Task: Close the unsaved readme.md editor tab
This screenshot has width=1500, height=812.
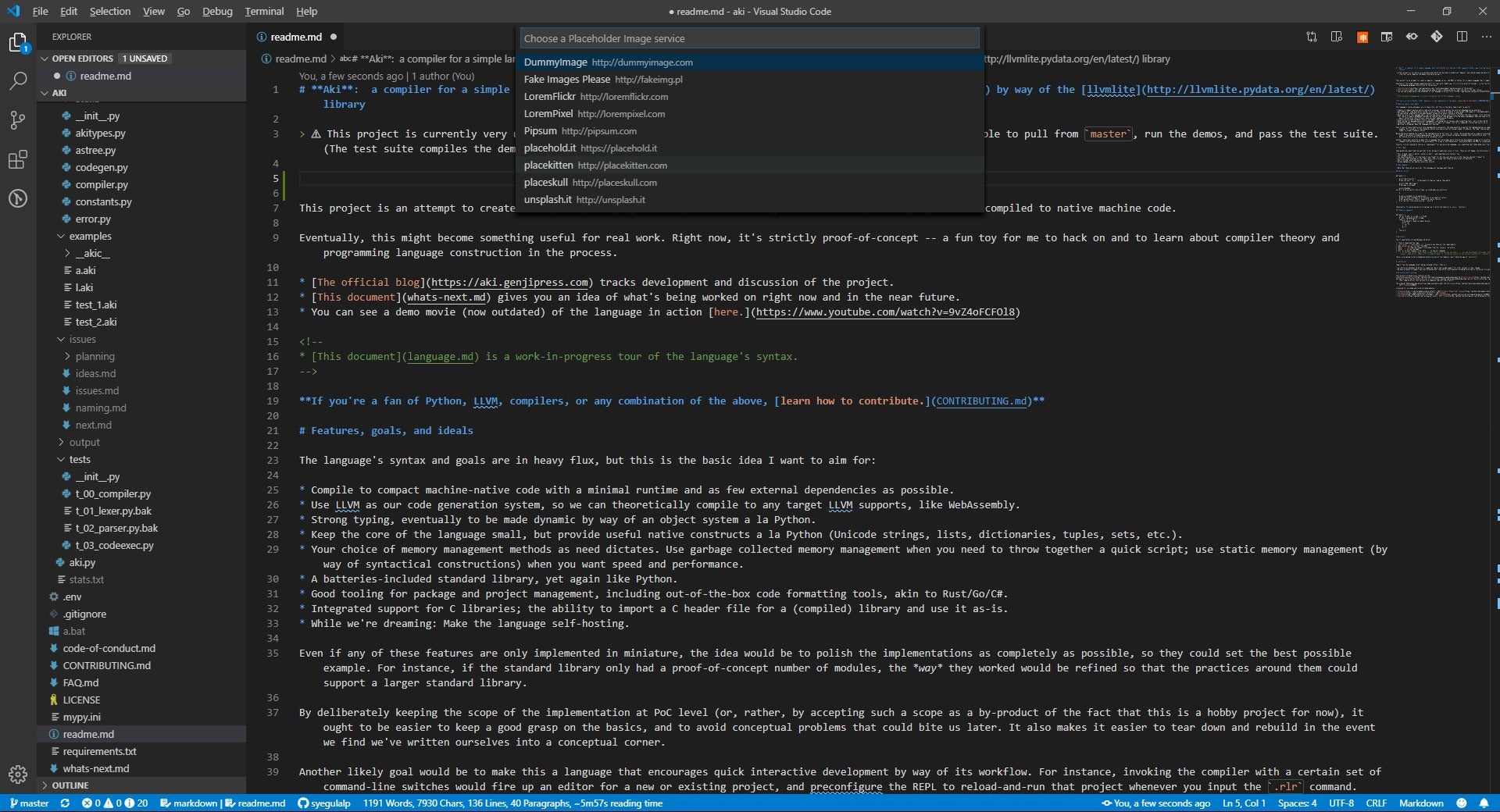Action: point(334,37)
